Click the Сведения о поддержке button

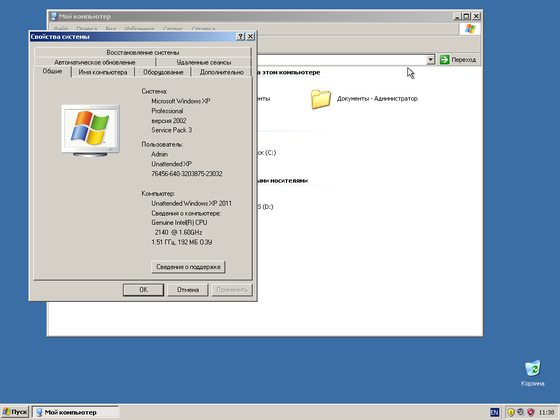pyautogui.click(x=188, y=267)
